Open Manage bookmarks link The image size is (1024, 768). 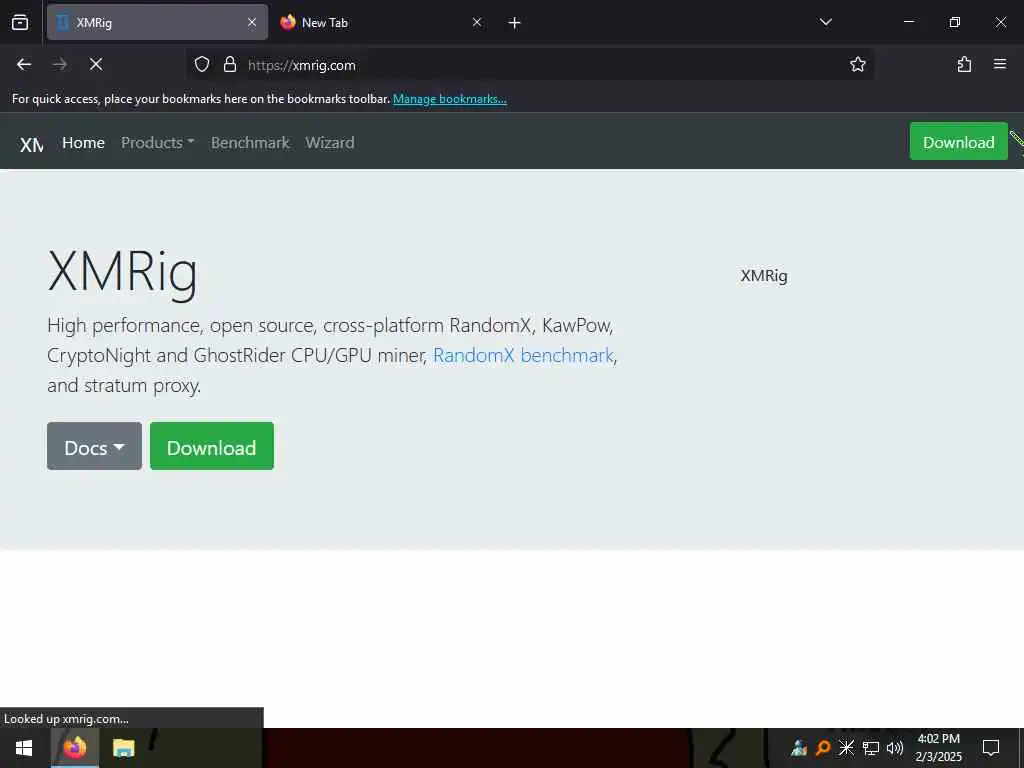(x=449, y=99)
